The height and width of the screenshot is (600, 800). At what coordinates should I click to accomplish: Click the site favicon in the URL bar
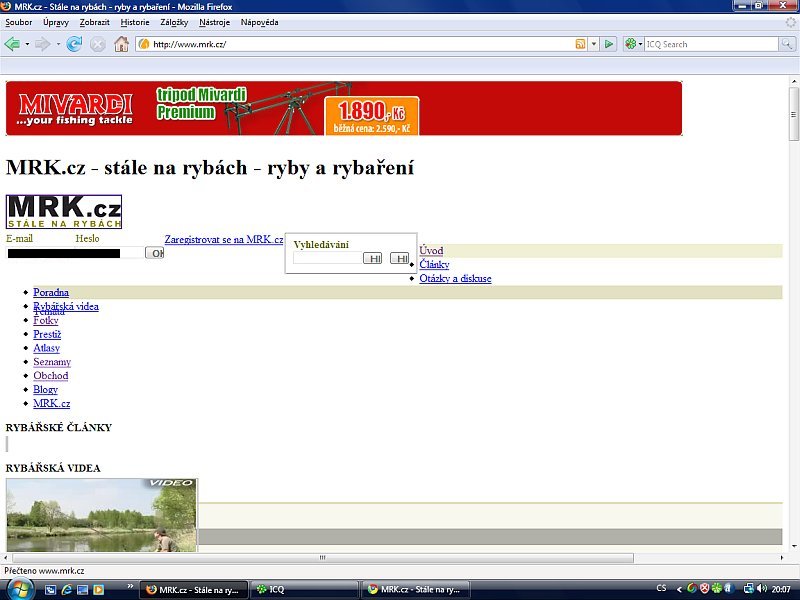pyautogui.click(x=144, y=44)
